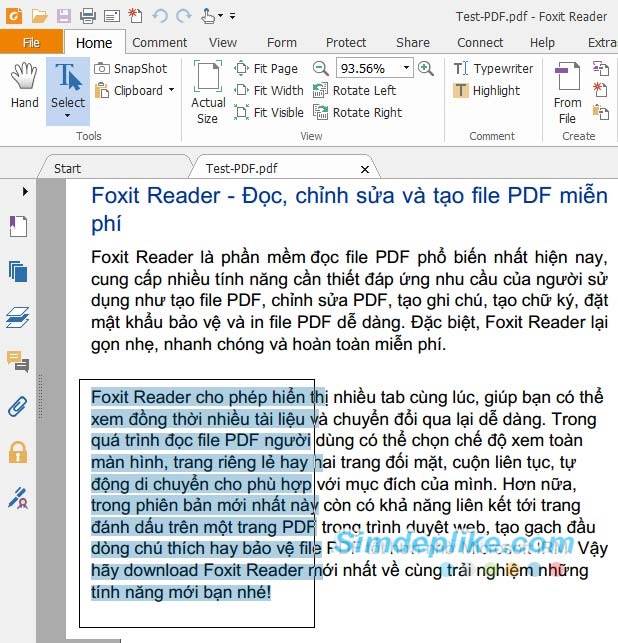Viewport: 618px width, 643px height.
Task: Open the Security lock panel
Action: (x=18, y=452)
